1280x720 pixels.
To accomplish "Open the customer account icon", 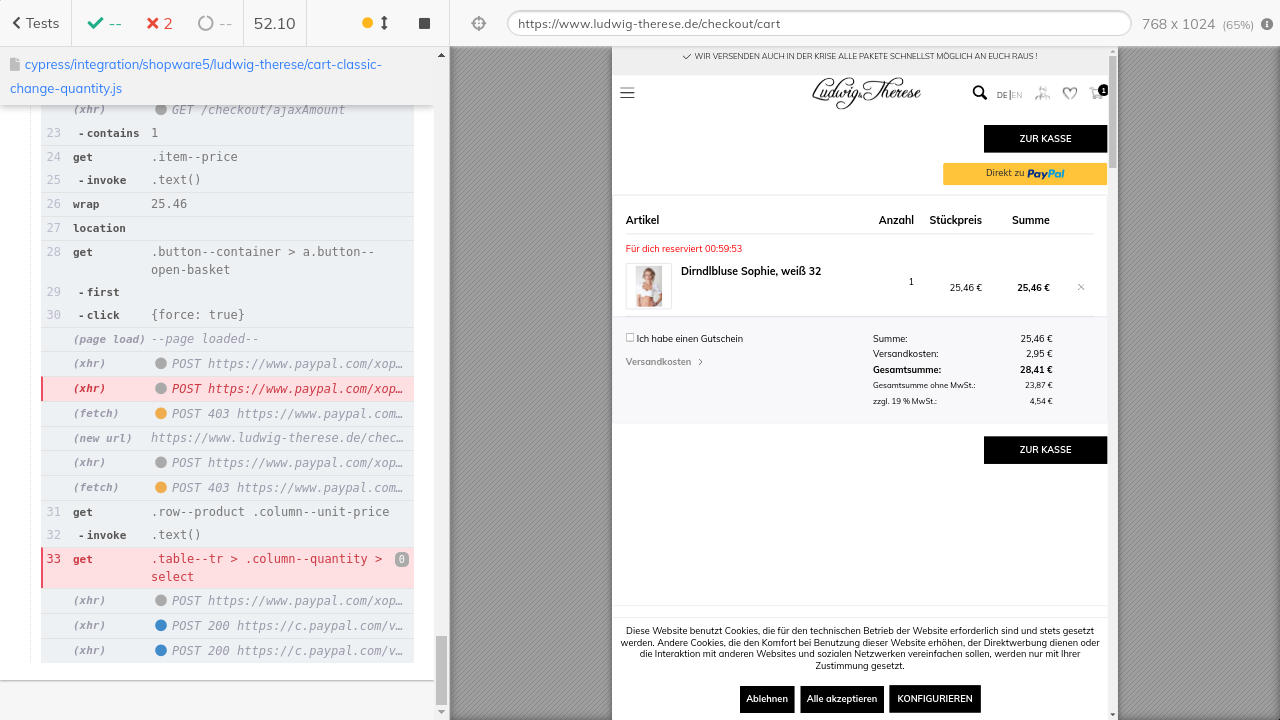I will tap(1042, 93).
